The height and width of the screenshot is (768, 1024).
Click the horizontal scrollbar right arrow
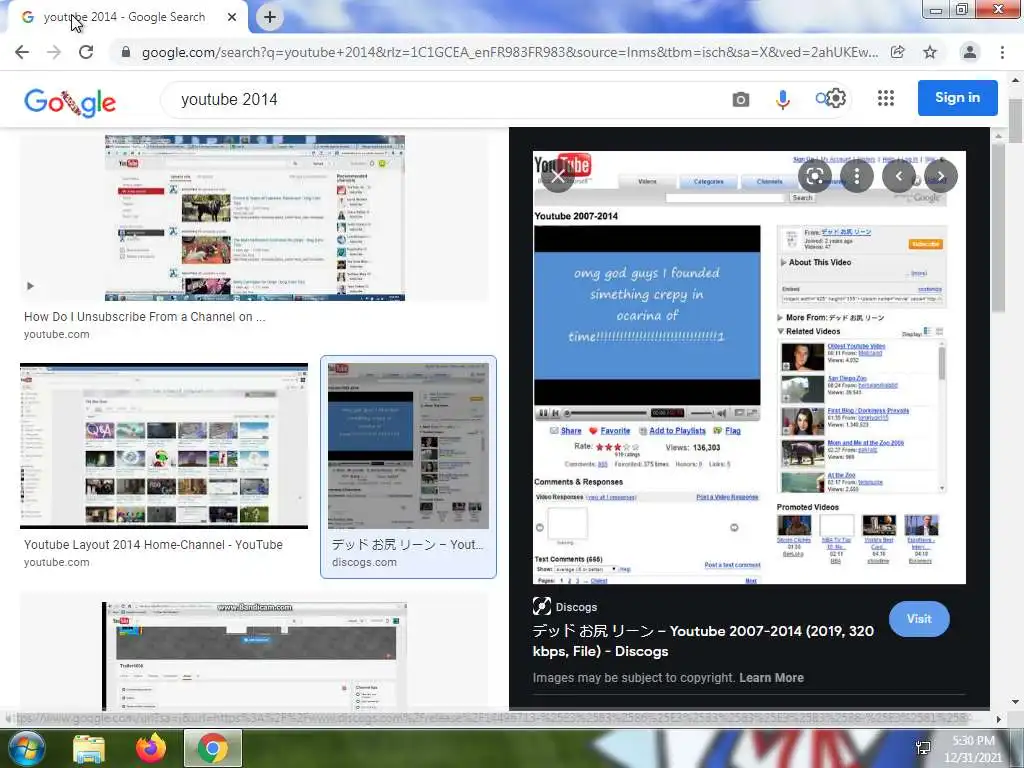[x=998, y=719]
